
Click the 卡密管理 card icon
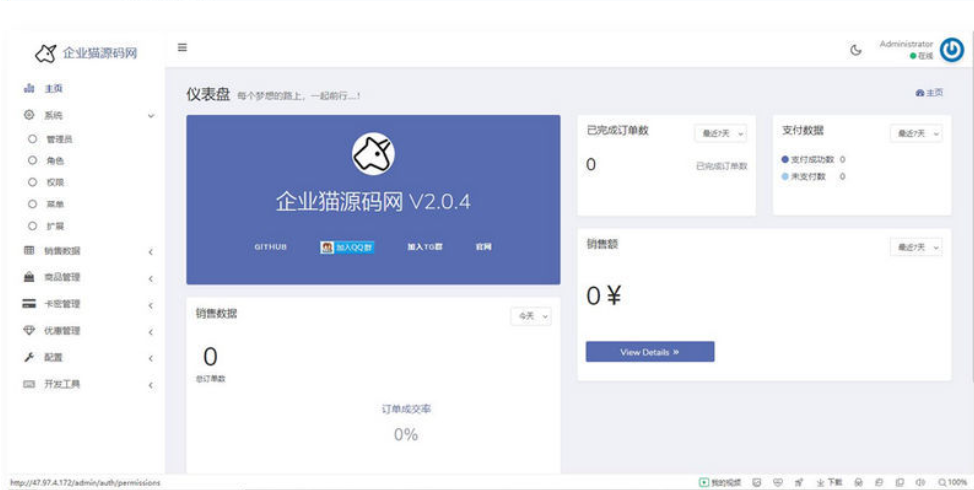tap(29, 304)
